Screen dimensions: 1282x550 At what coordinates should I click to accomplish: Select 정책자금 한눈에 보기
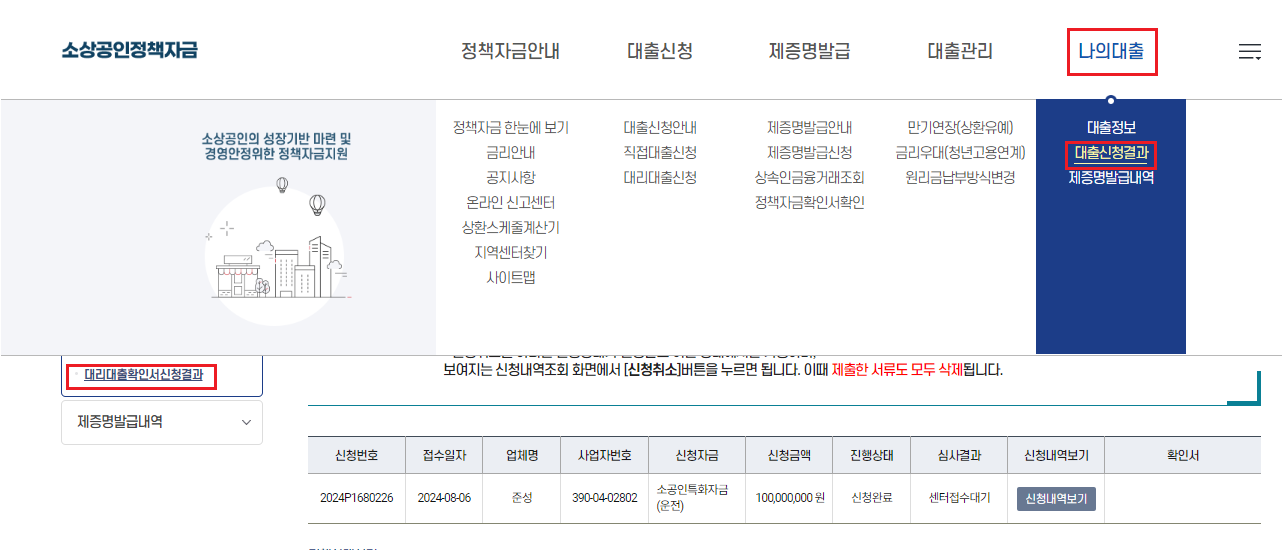(511, 128)
